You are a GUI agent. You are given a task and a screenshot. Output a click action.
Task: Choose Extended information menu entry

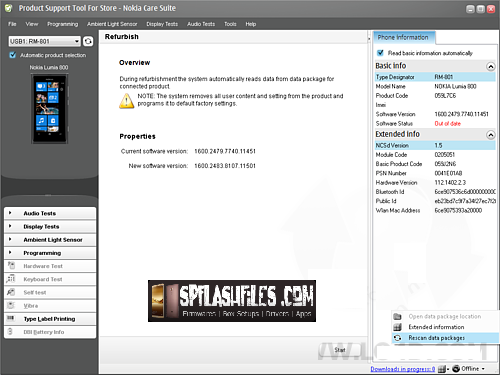[x=445, y=327]
